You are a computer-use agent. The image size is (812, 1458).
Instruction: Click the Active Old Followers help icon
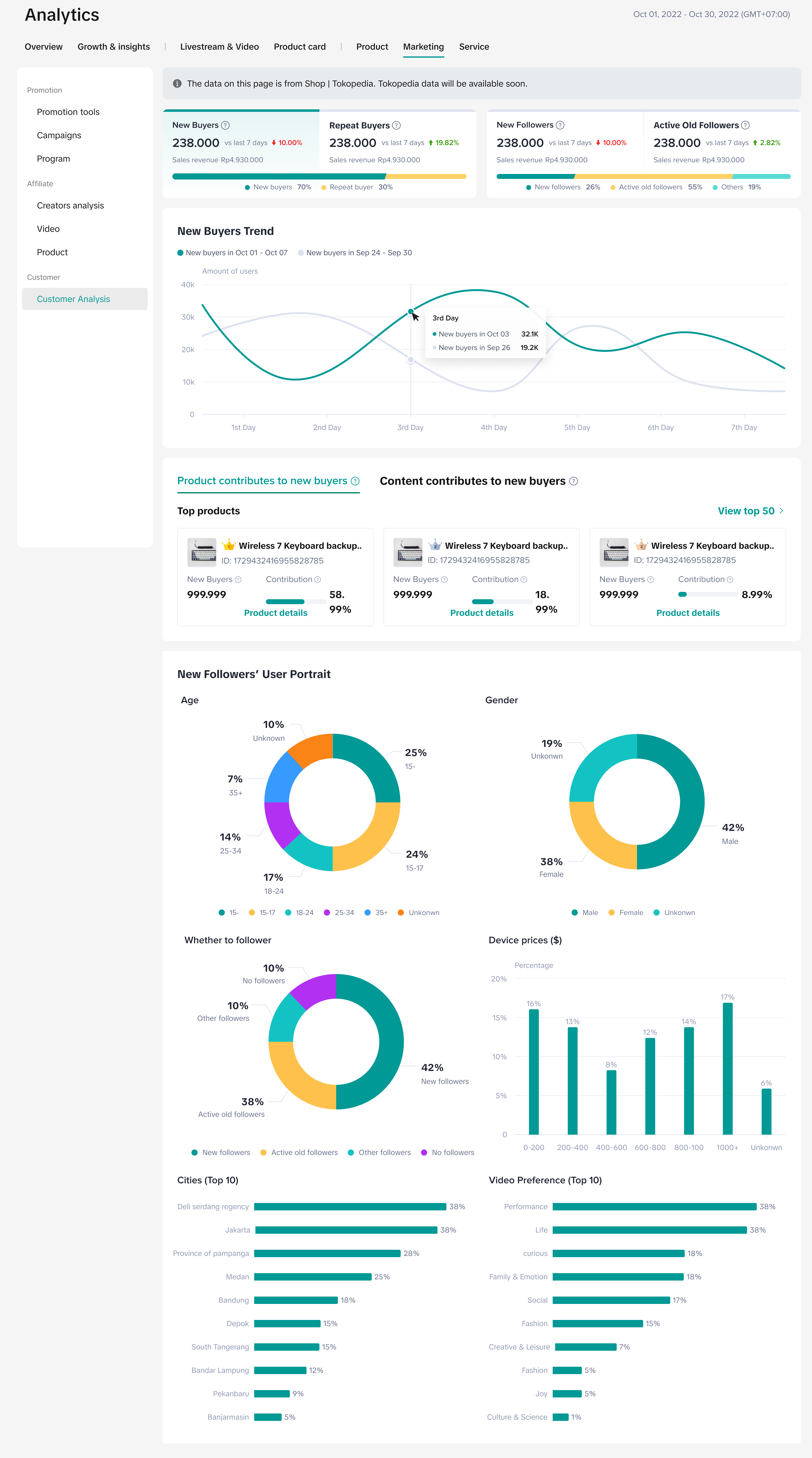745,125
